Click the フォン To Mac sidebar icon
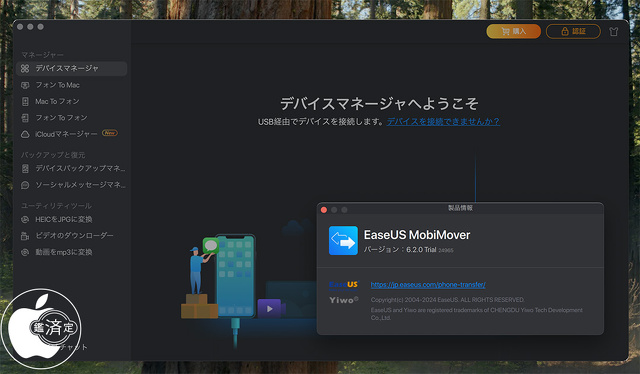The image size is (640, 374). pos(25,85)
